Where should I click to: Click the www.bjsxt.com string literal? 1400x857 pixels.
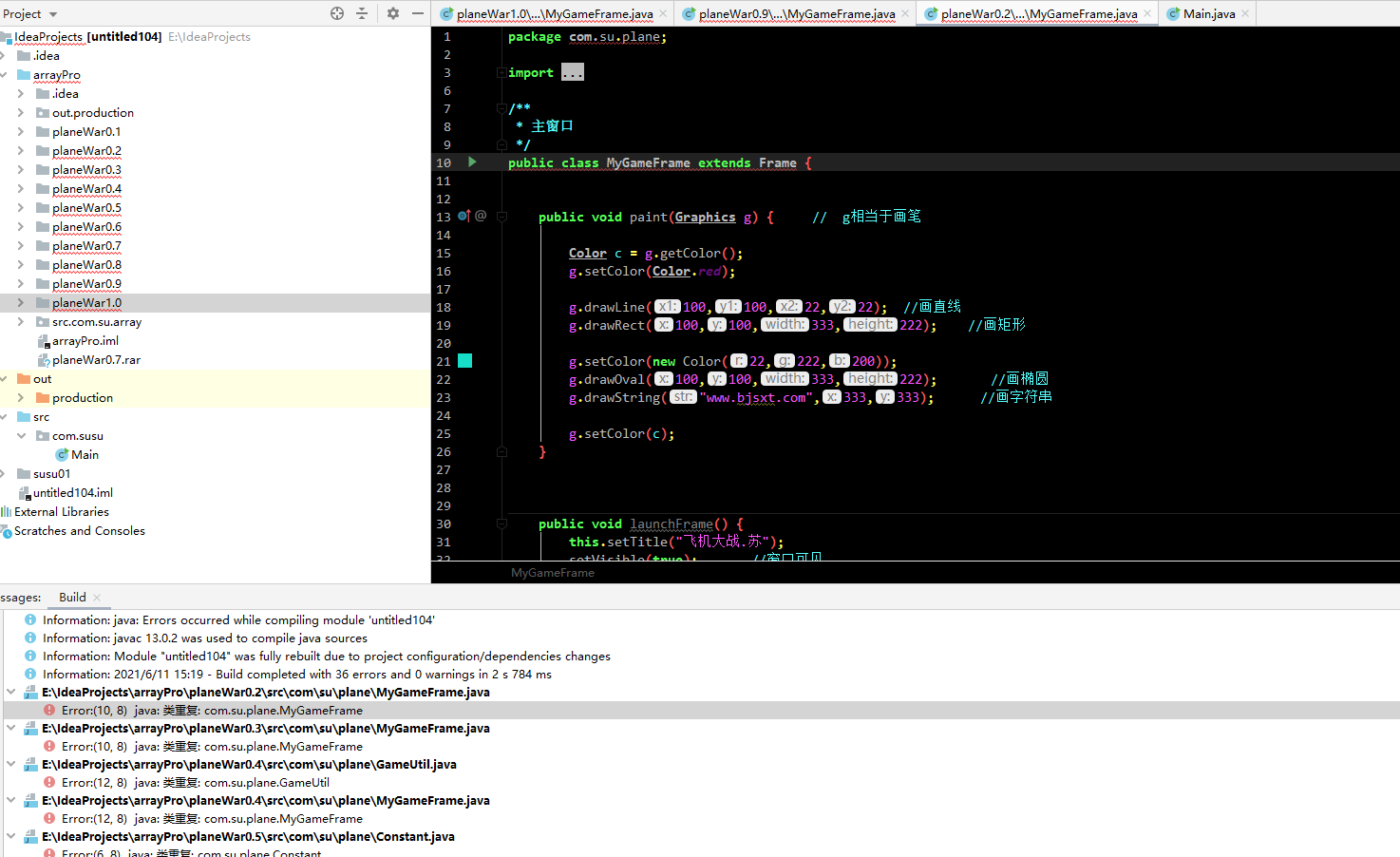tap(756, 398)
